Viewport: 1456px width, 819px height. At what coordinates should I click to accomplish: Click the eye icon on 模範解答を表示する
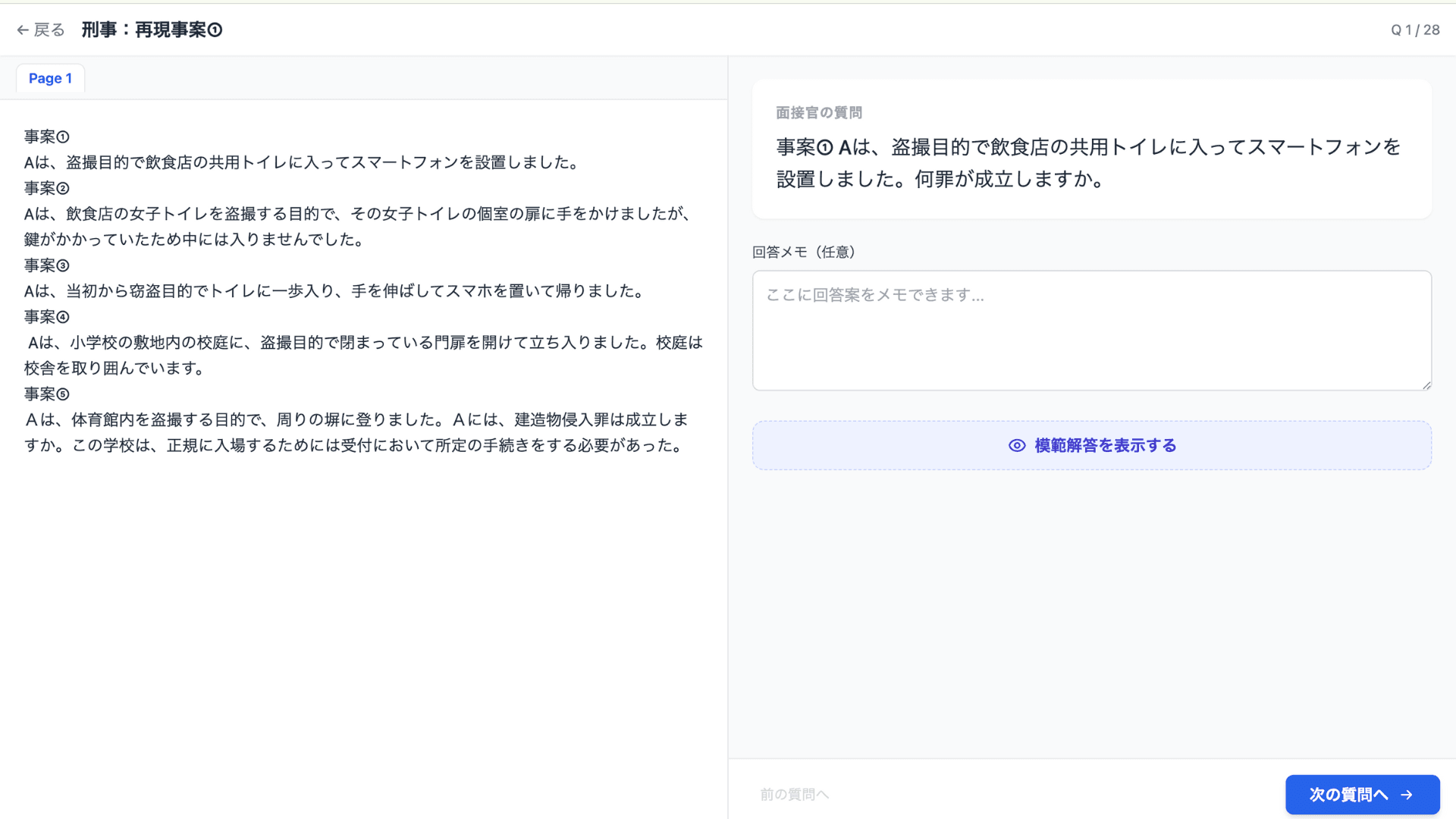(x=1015, y=445)
